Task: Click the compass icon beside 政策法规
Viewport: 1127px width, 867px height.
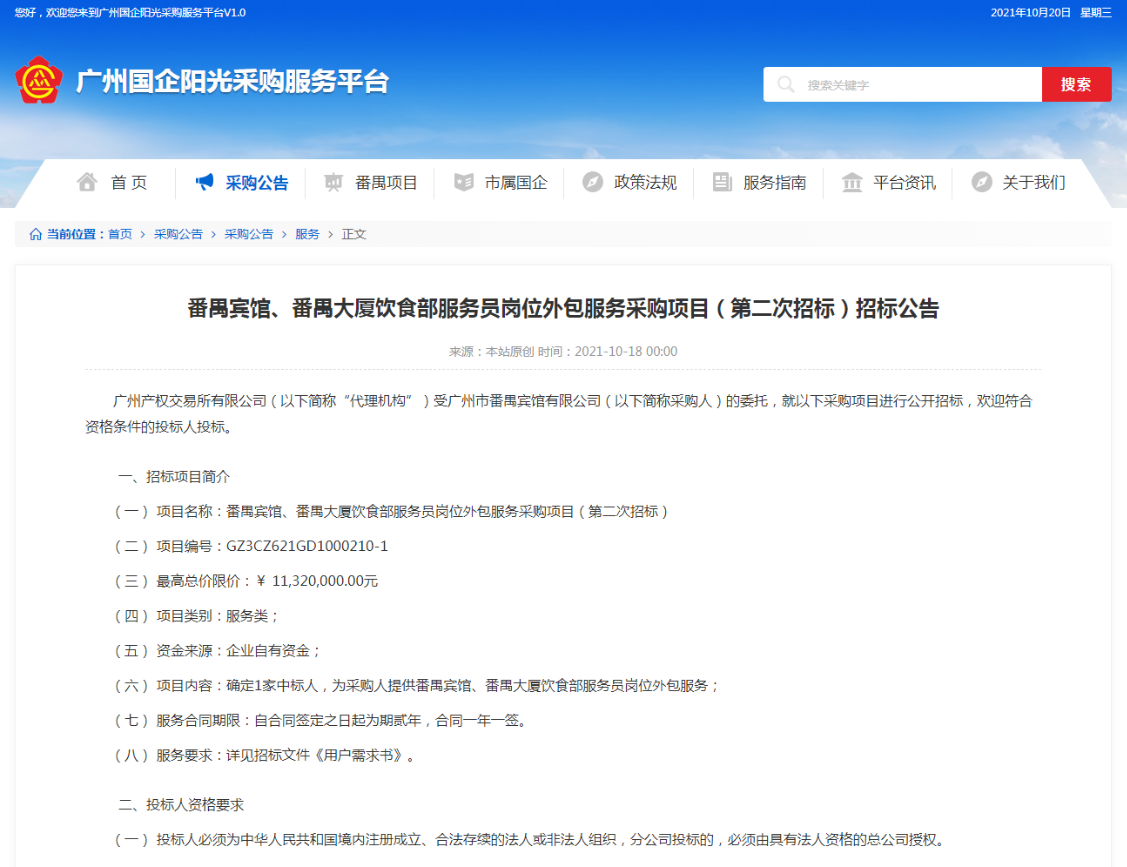Action: click(592, 183)
